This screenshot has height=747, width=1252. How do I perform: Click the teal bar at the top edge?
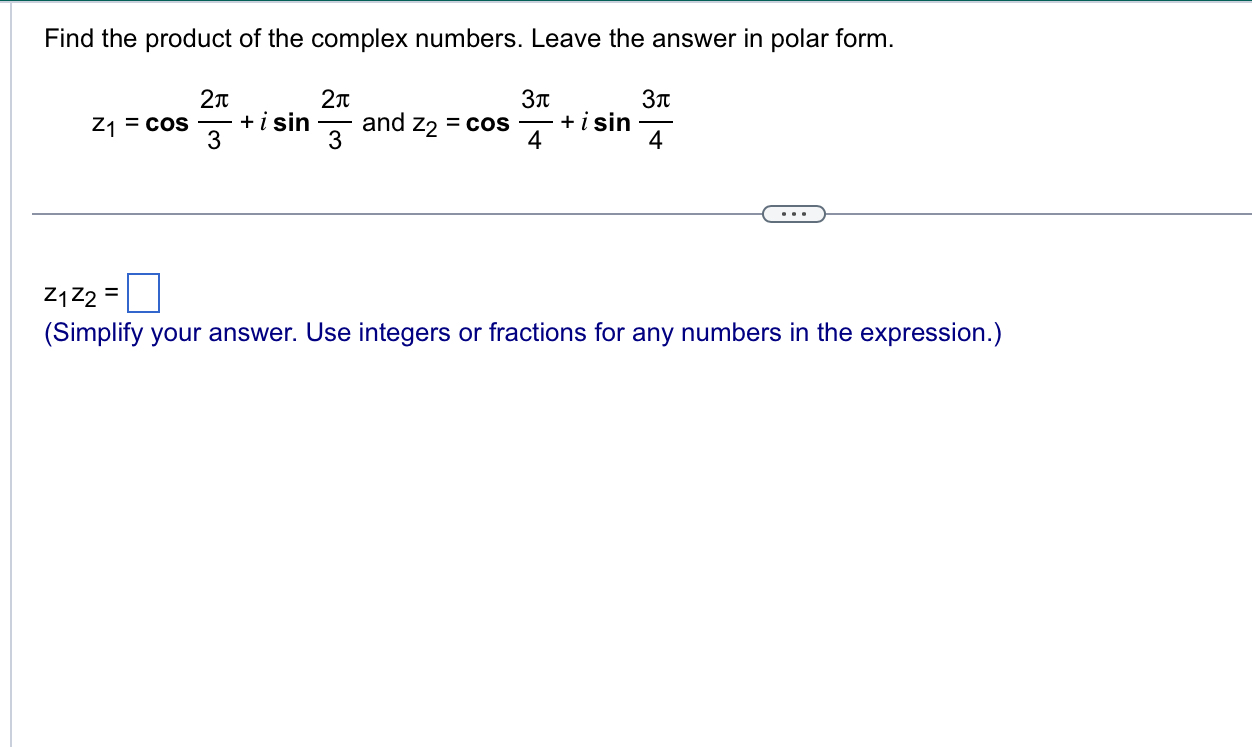click(626, 4)
